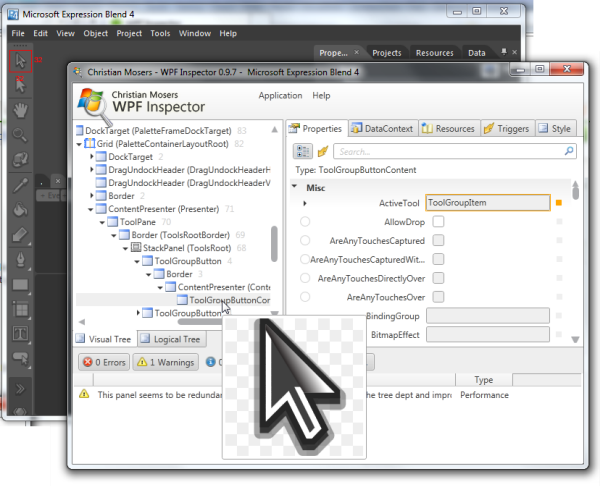Viewport: 600px width, 486px height.
Task: Toggle the AllowDrop checkbox
Action: tap(439, 222)
